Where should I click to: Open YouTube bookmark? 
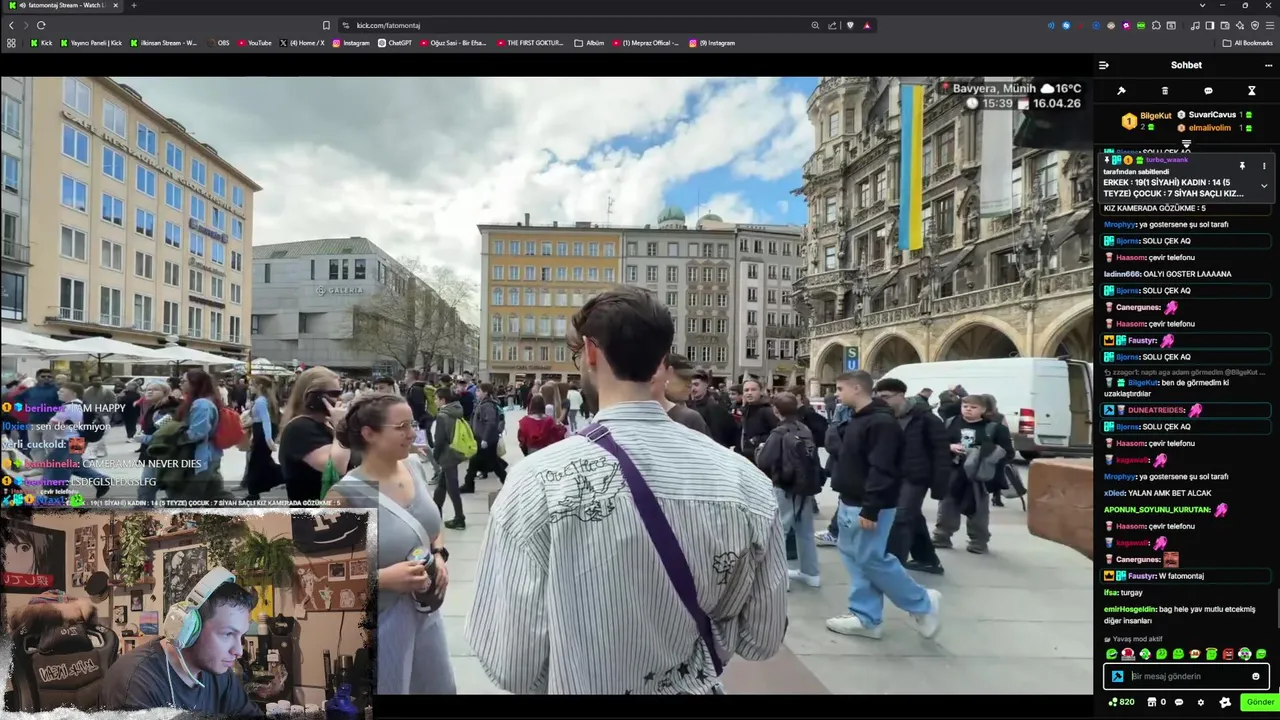(255, 43)
